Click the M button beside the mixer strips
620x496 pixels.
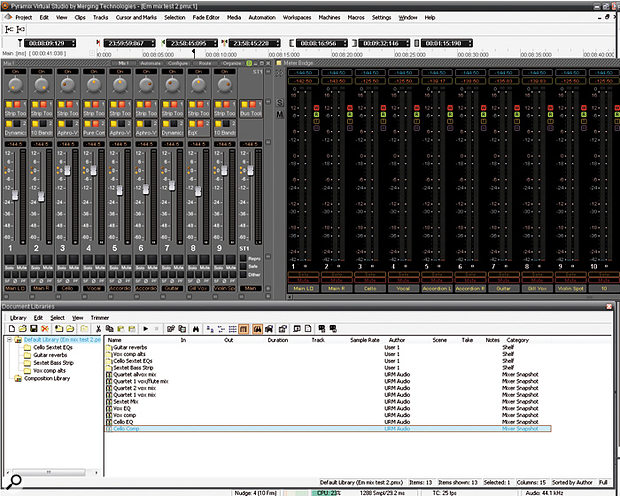[x=280, y=114]
